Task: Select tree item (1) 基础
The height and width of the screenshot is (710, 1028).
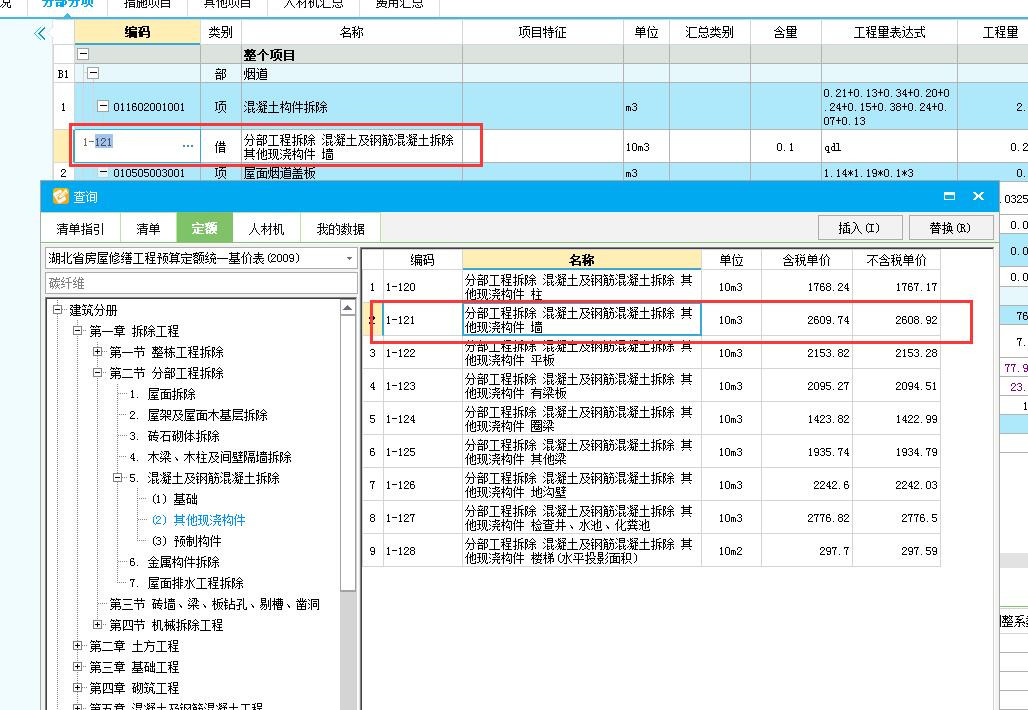Action: [x=174, y=499]
